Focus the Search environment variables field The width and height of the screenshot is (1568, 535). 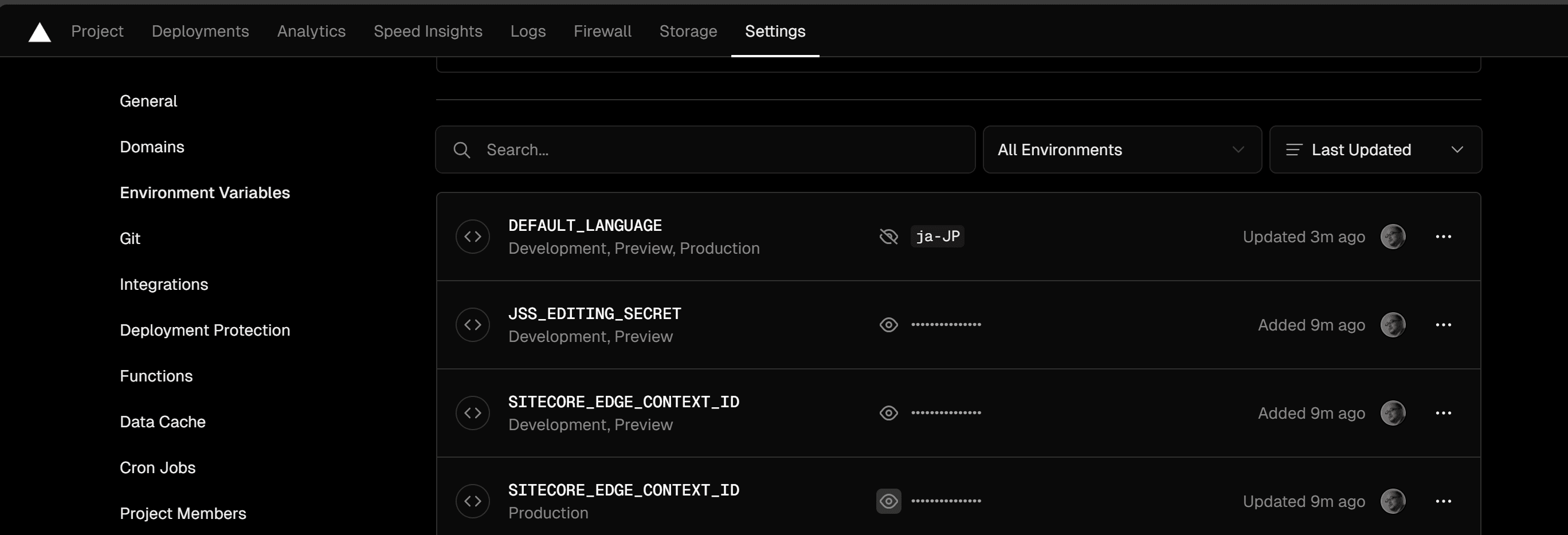click(x=718, y=150)
